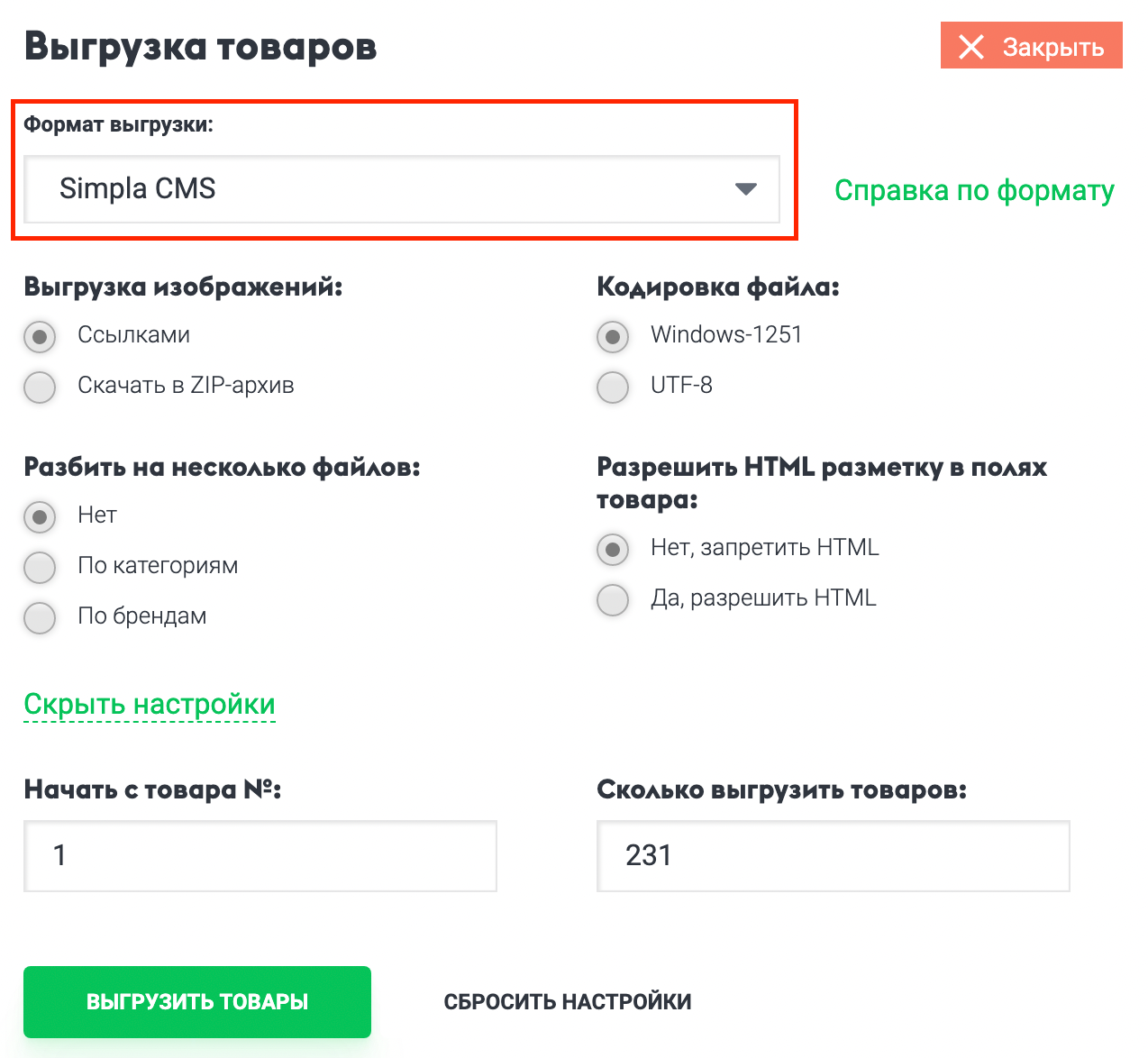The width and height of the screenshot is (1148, 1058).
Task: Switch encoding to UTF-8
Action: pyautogui.click(x=613, y=388)
